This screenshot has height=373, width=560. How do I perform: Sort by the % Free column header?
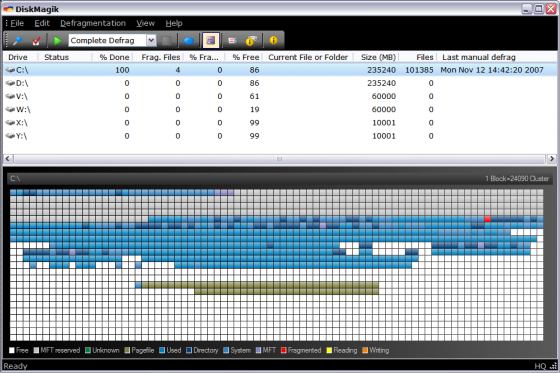coord(244,57)
